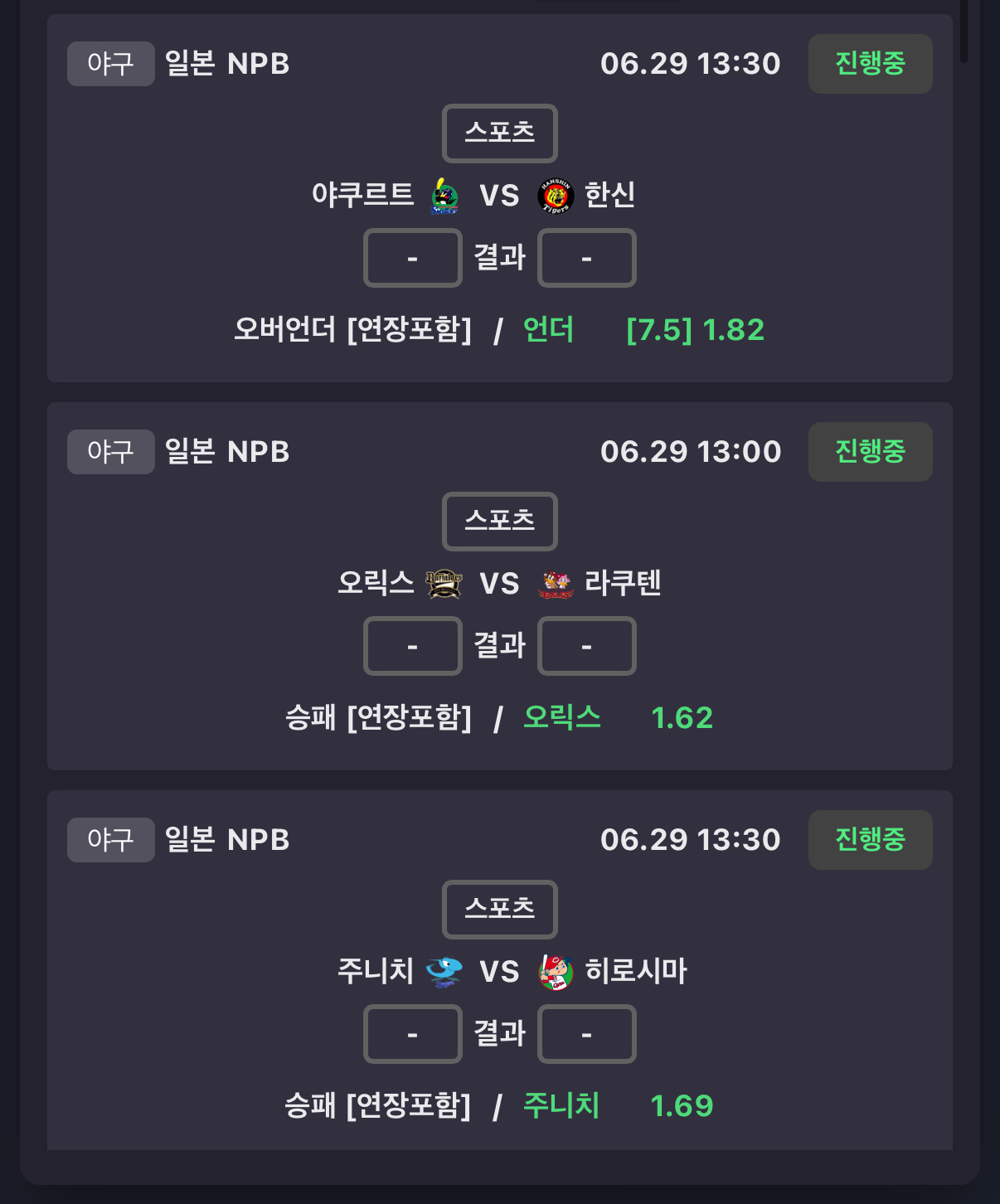Select the 주니치 1.69 win pick
Image resolution: width=1000 pixels, height=1204 pixels.
pos(618,1106)
